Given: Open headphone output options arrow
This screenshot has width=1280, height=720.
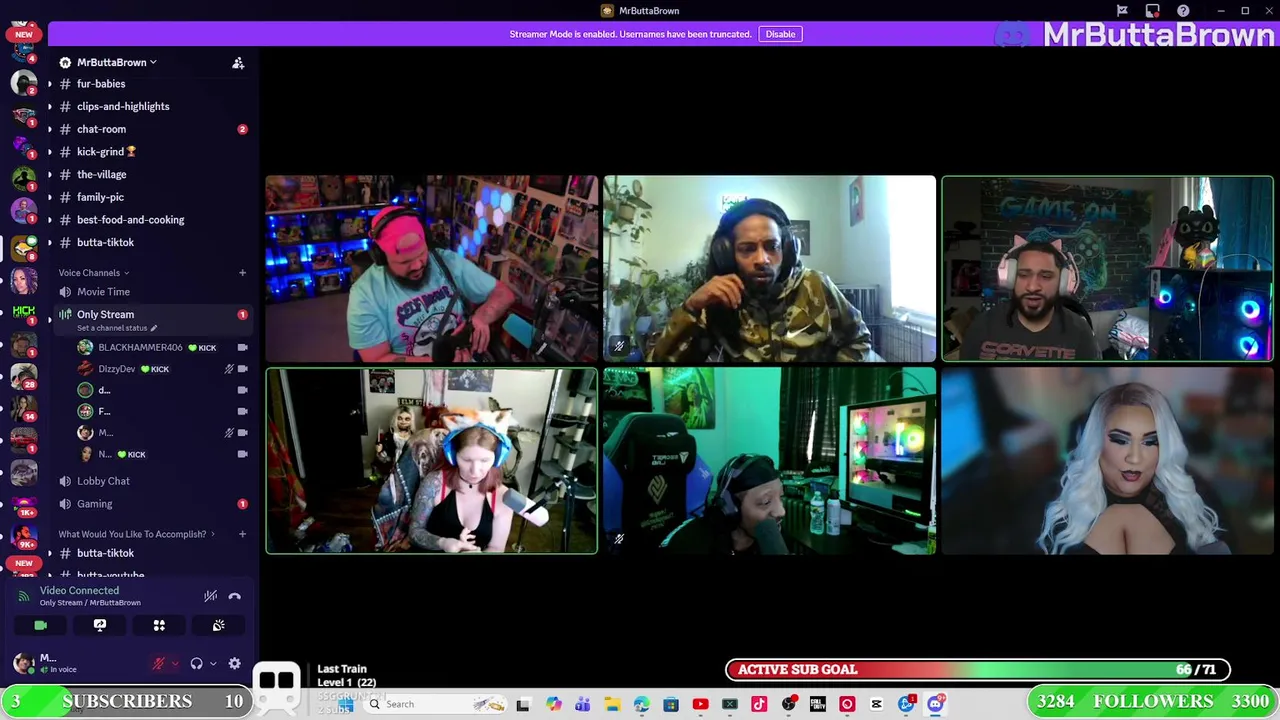Looking at the screenshot, I should click(212, 663).
